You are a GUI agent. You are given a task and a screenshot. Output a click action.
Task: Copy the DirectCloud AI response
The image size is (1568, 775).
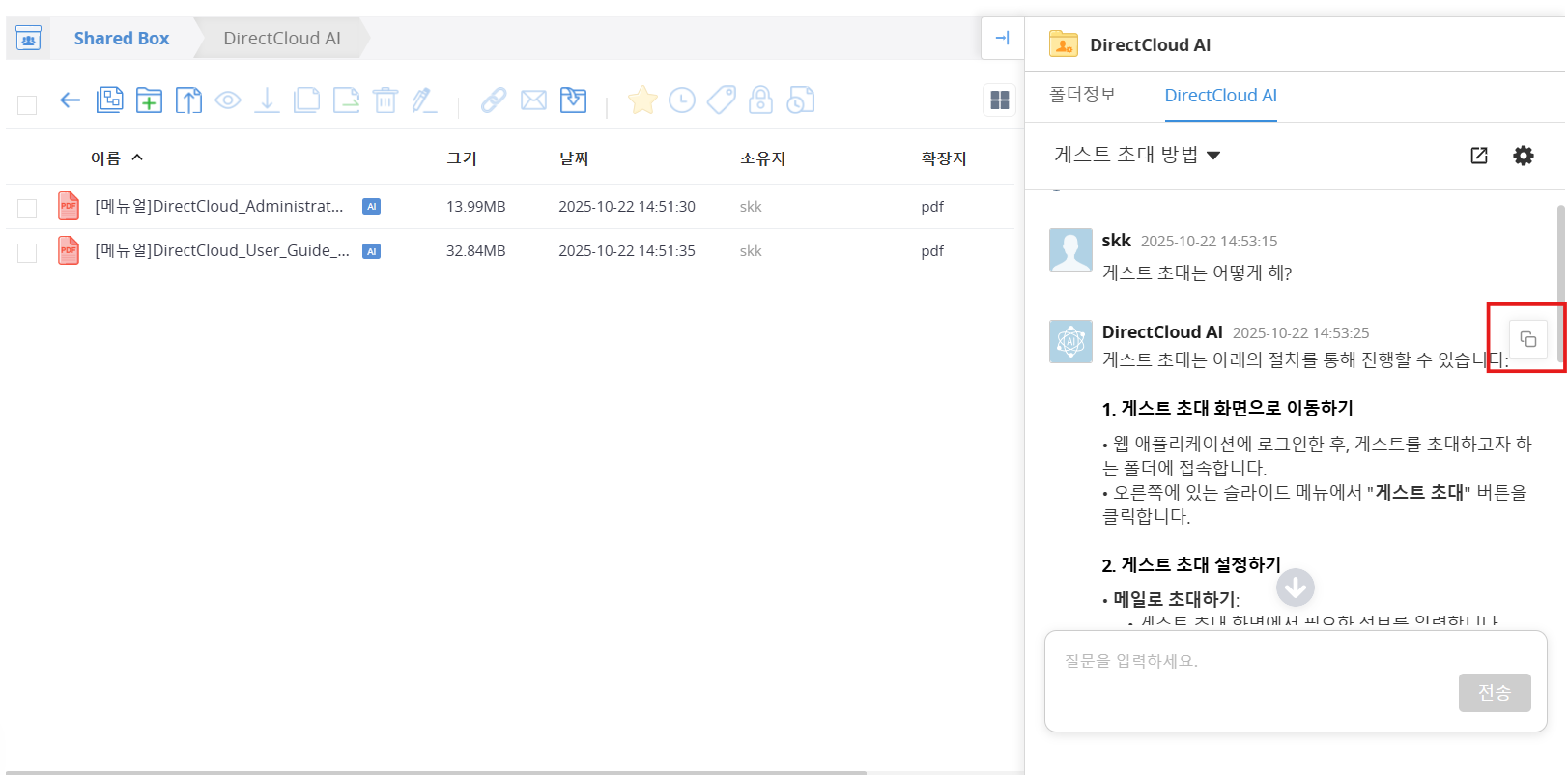coord(1527,339)
